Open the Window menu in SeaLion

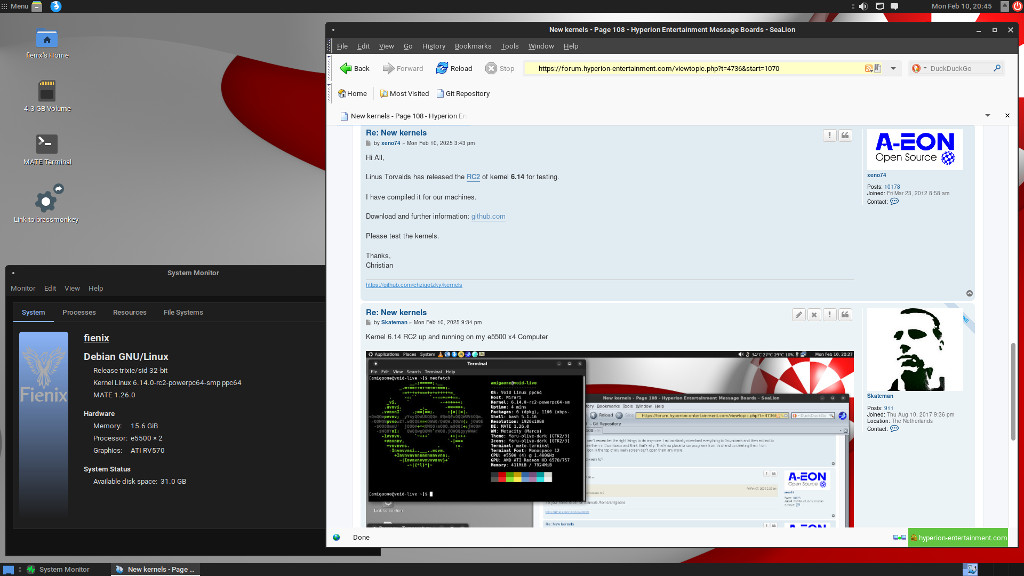[x=541, y=46]
